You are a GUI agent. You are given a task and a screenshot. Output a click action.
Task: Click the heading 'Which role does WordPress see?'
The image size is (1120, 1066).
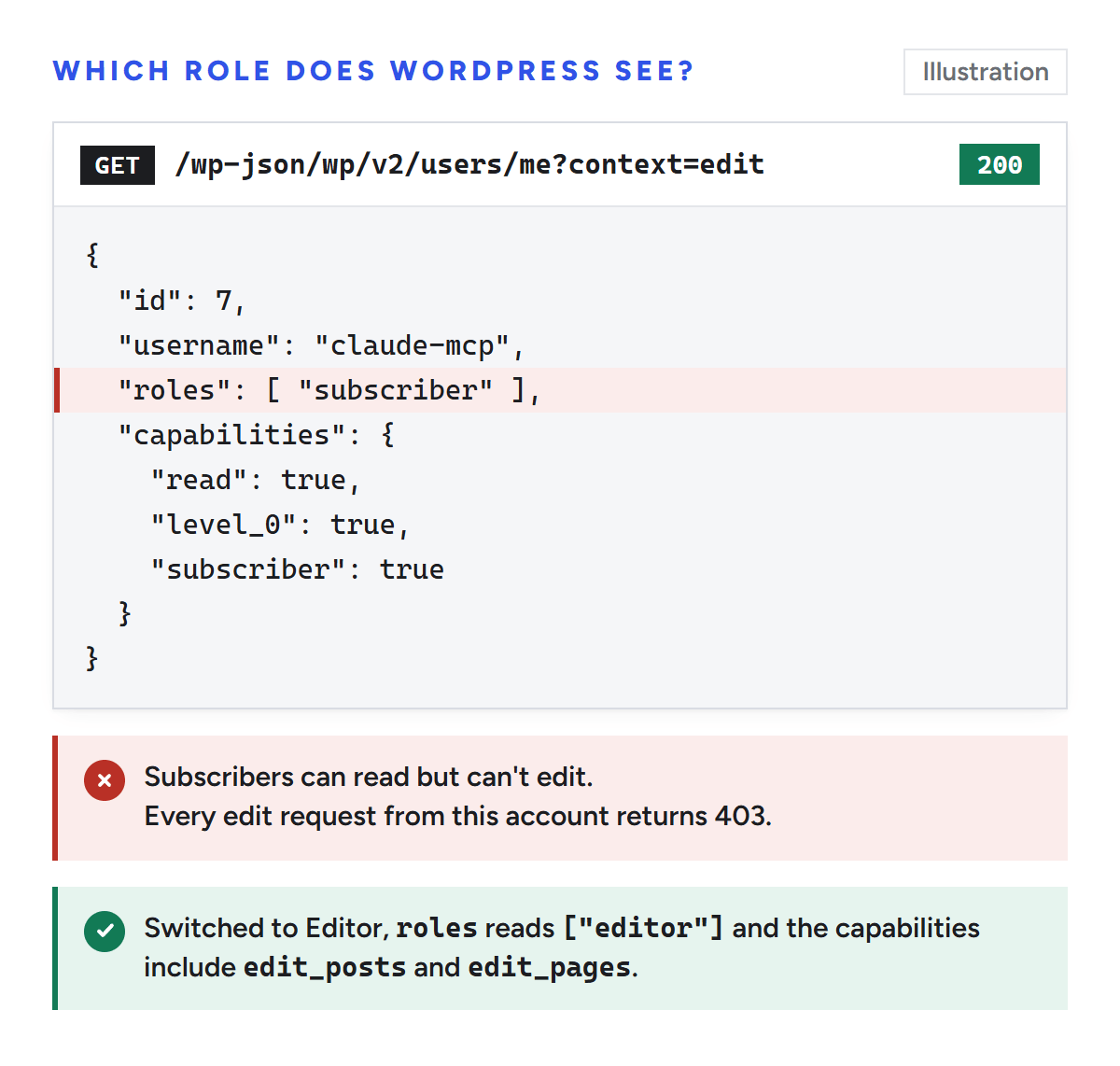373,71
